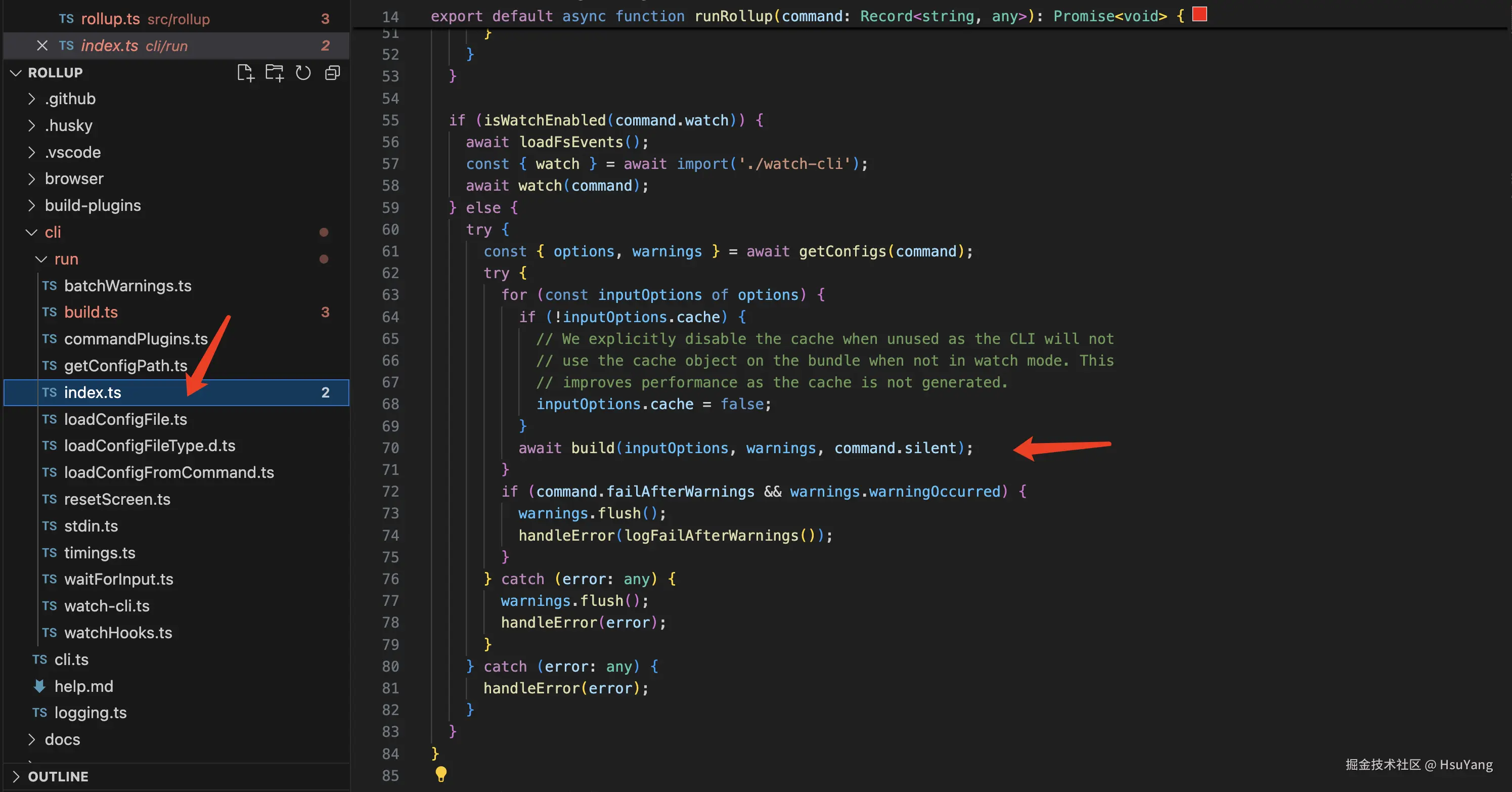
Task: Click the New File icon in the explorer header
Action: pos(245,73)
